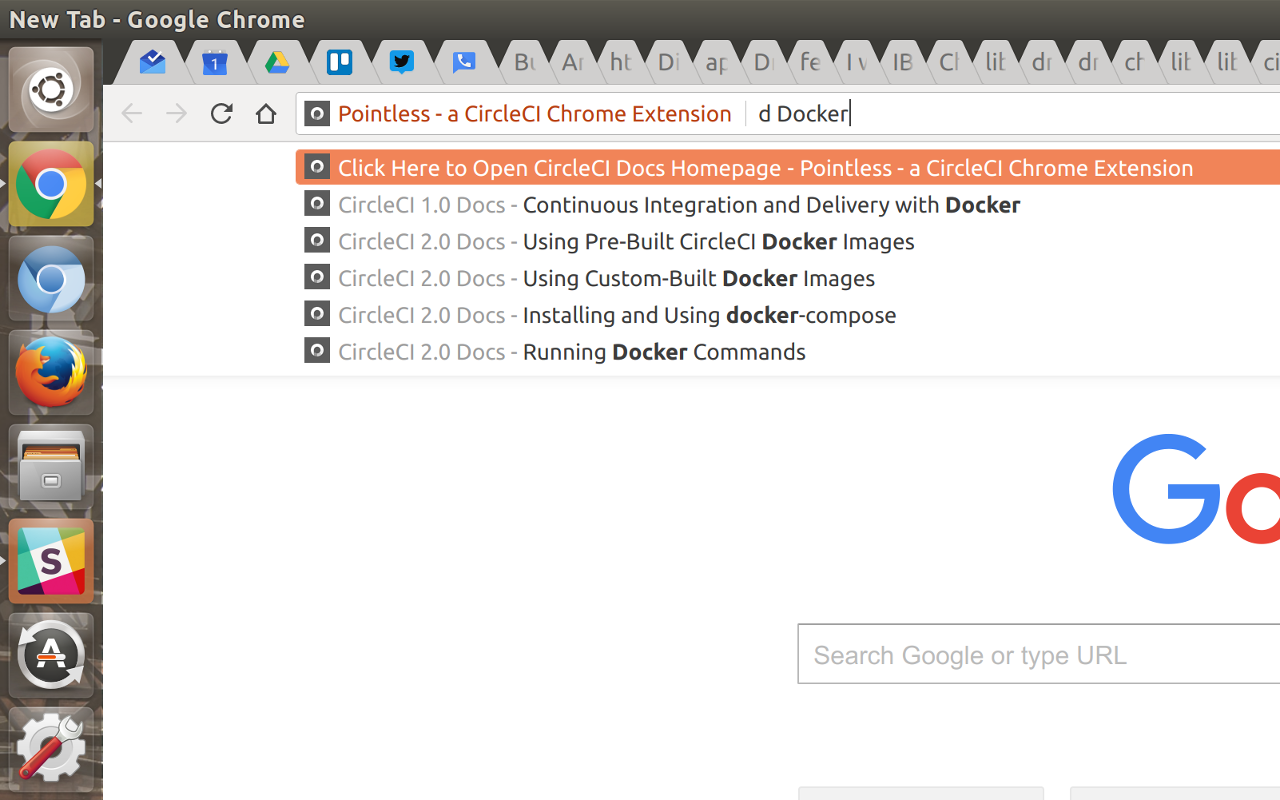
Task: Switch to the Twitter pinned tab
Action: point(402,63)
